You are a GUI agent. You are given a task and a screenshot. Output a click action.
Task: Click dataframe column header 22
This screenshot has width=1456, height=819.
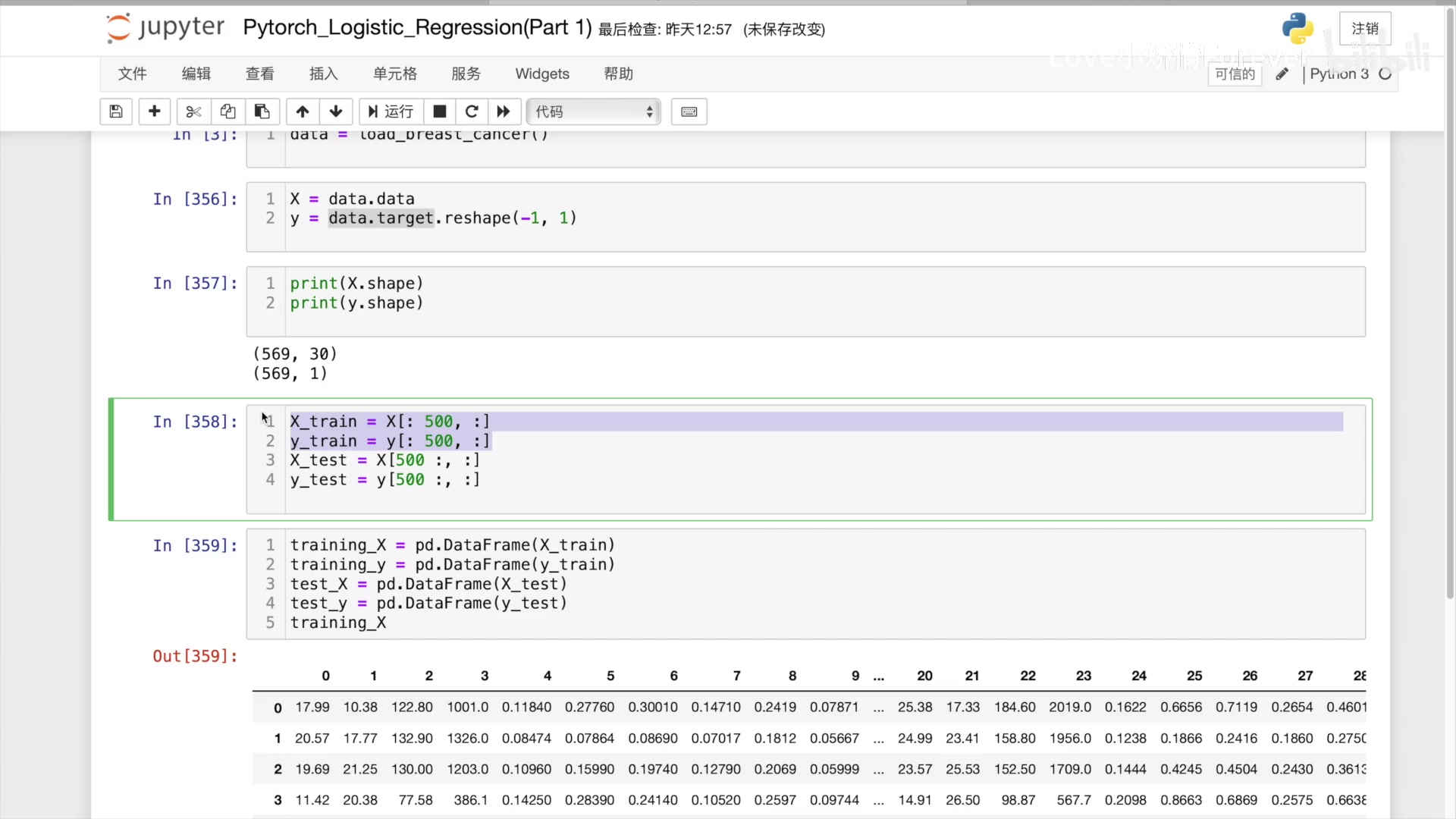[x=1028, y=676]
